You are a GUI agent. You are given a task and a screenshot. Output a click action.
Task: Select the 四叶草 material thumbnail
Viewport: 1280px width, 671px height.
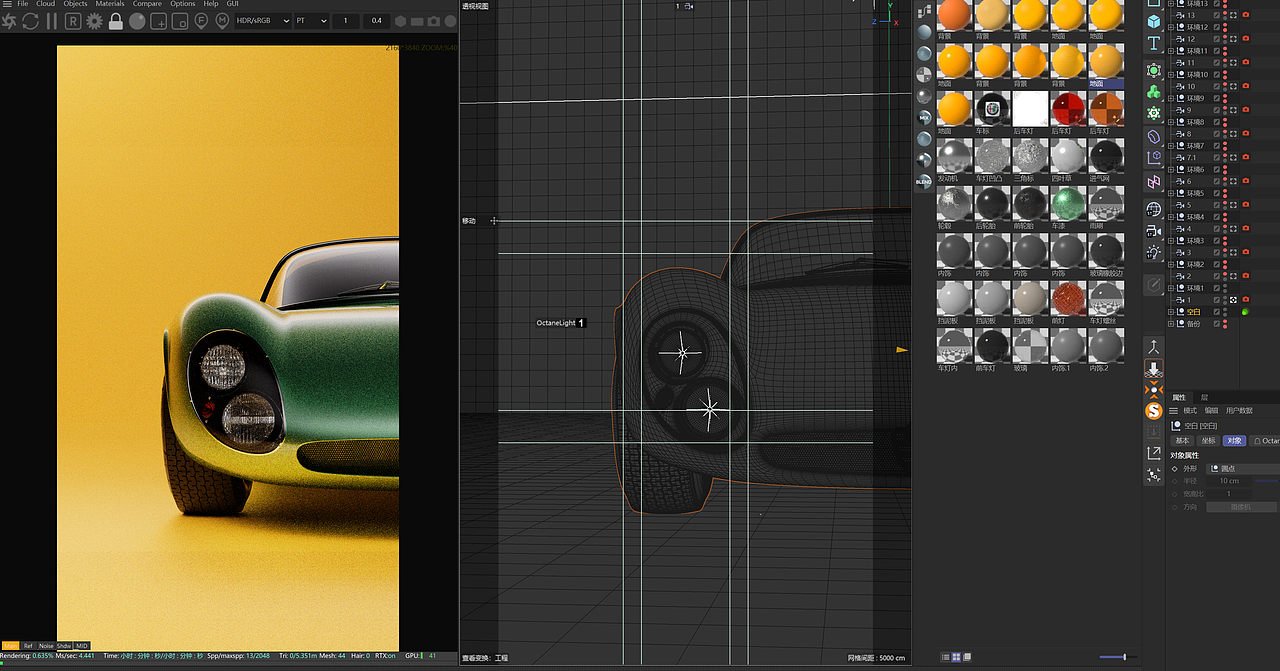tap(1068, 157)
